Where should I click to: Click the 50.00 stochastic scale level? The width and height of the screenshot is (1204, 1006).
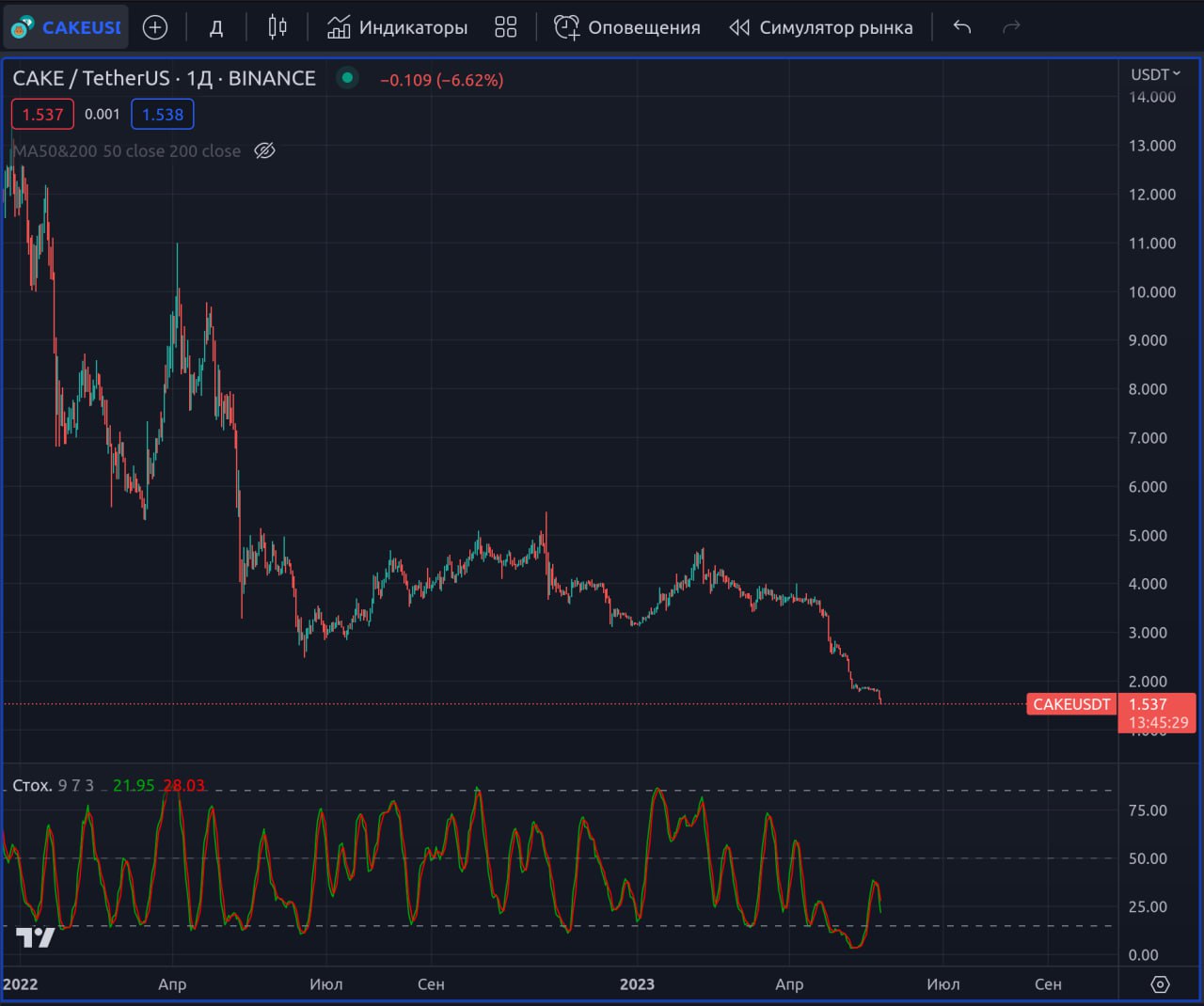1148,858
